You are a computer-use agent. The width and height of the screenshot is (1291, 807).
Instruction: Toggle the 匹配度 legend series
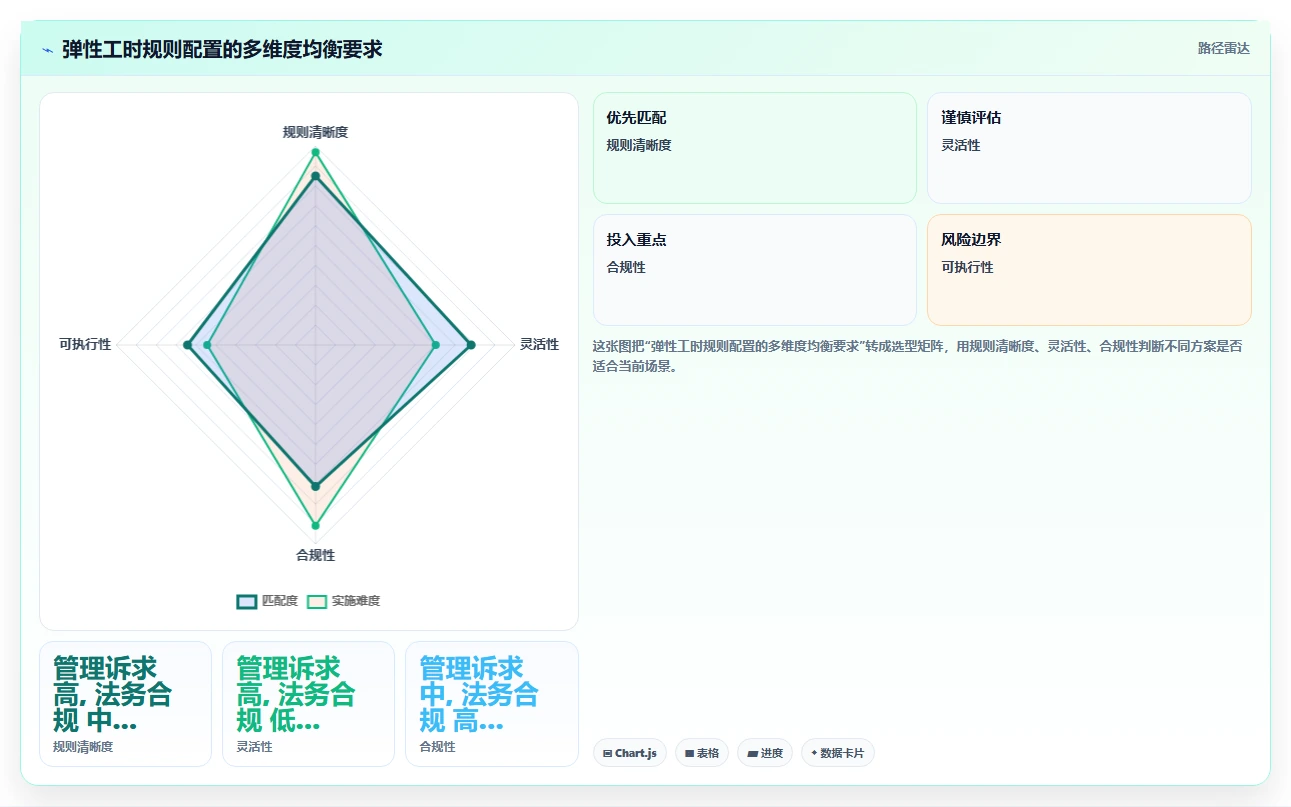(x=267, y=601)
